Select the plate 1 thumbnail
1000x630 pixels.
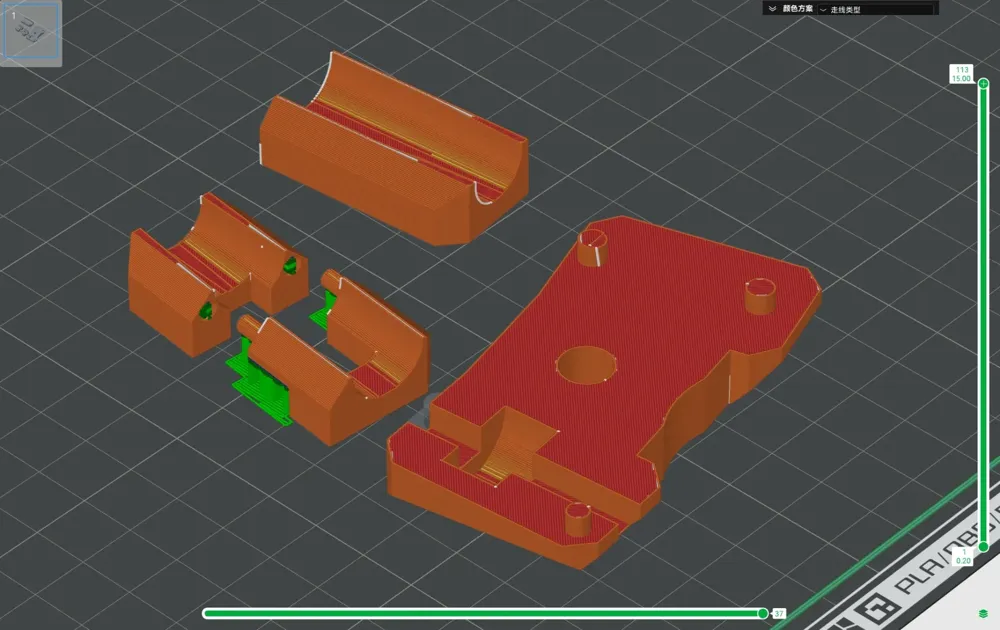(x=31, y=33)
